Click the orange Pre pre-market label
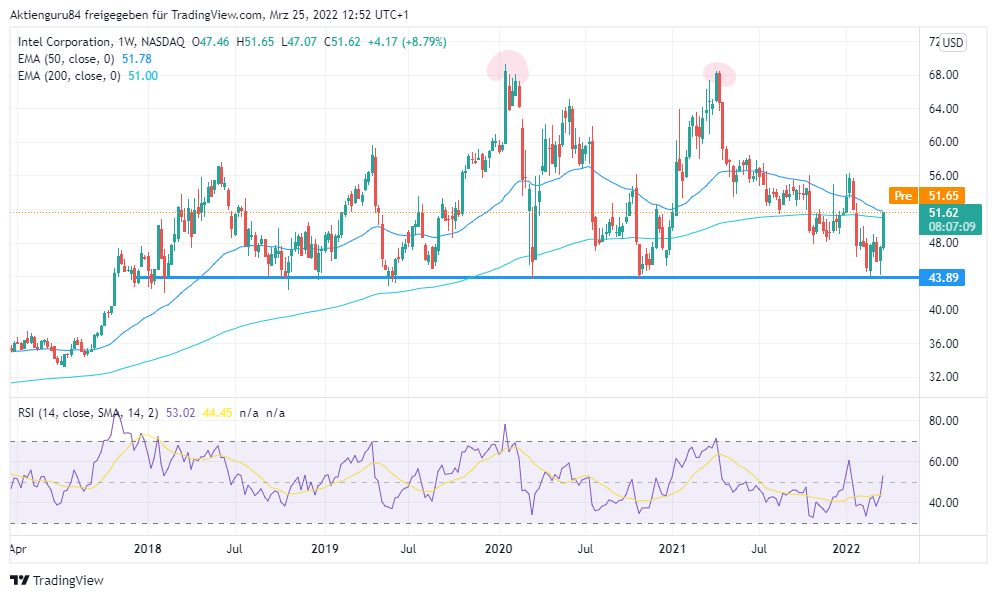997x598 pixels. pyautogui.click(x=904, y=196)
